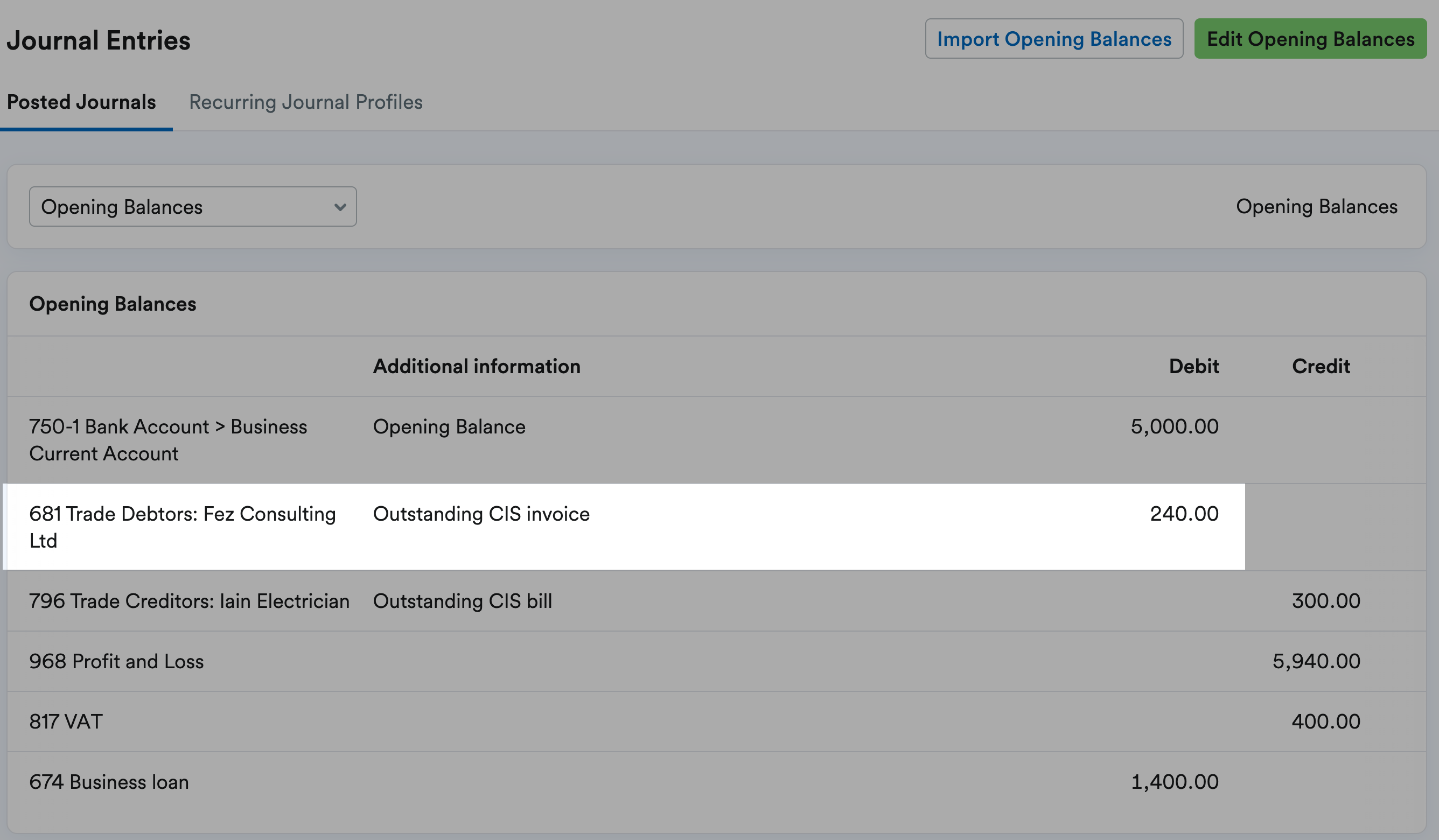Click the Journal Entries page heading
Viewport: 1439px width, 840px height.
(x=98, y=40)
